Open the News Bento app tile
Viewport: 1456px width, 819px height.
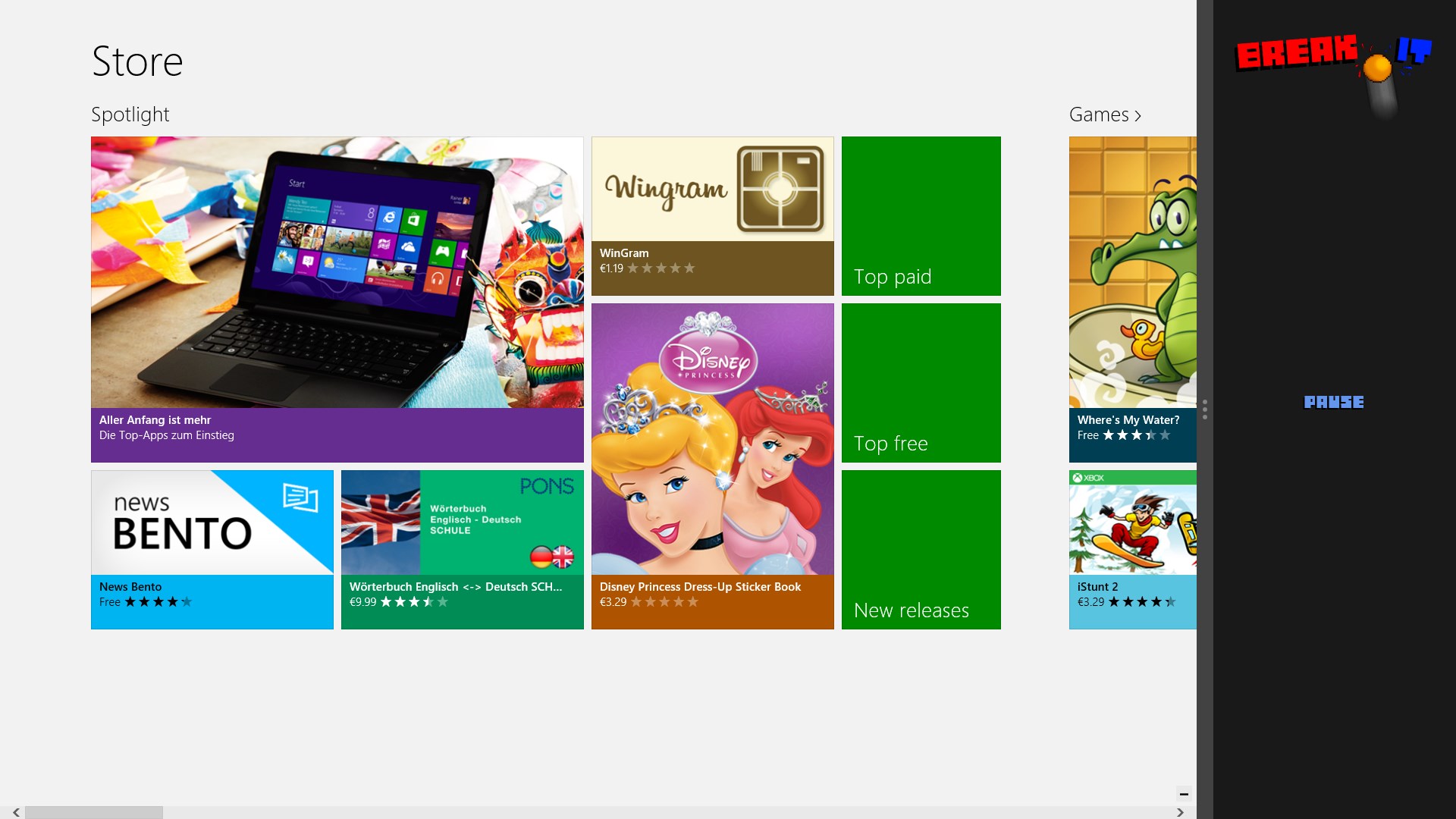pyautogui.click(x=212, y=550)
